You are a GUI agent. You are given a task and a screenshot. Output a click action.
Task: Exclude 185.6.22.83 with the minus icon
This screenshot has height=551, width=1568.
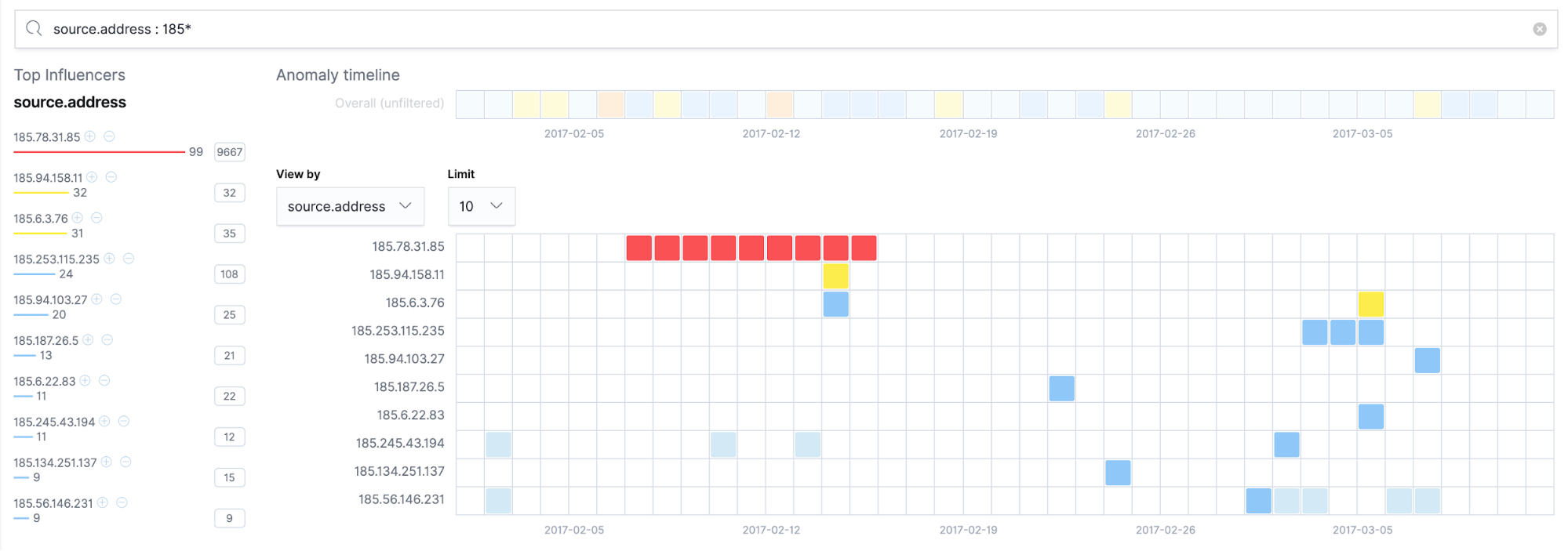pyautogui.click(x=104, y=381)
